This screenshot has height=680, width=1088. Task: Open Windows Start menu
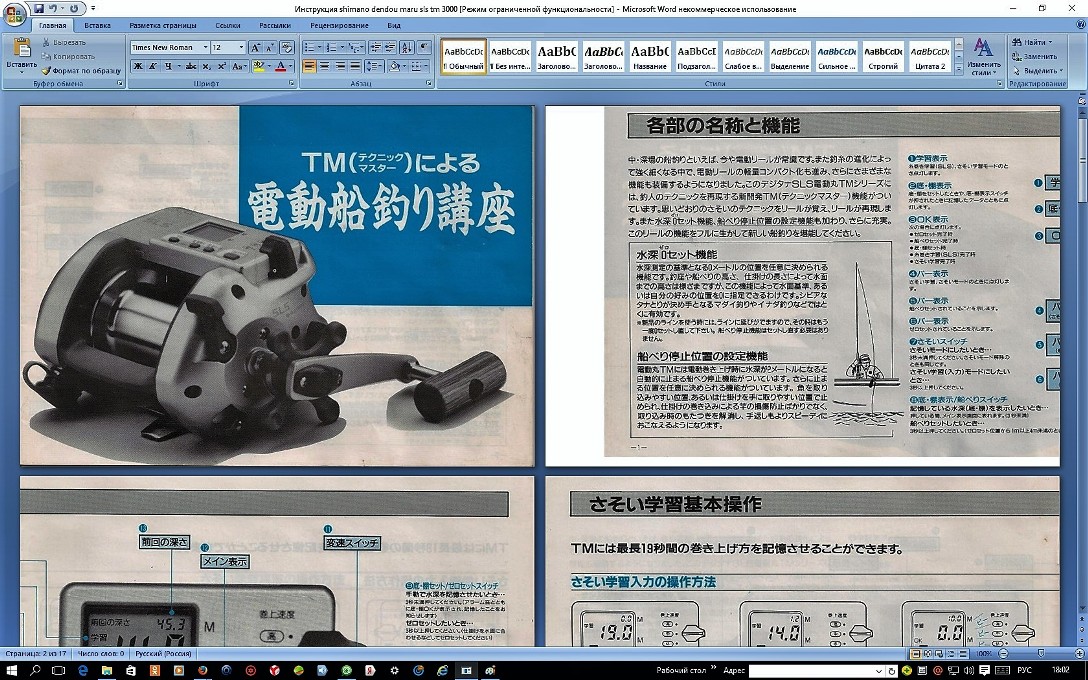pos(13,670)
